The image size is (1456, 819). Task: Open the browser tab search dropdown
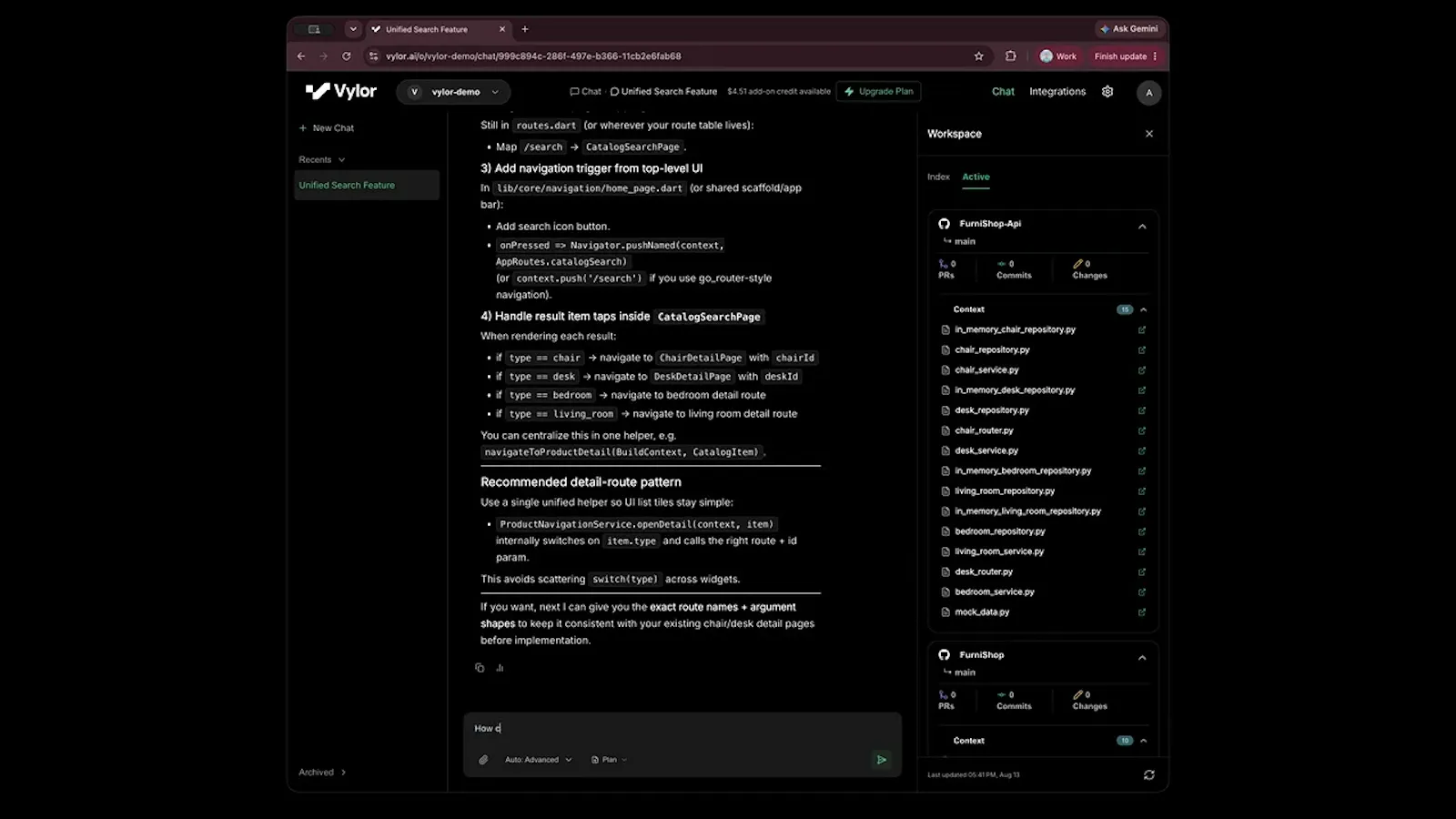[353, 29]
